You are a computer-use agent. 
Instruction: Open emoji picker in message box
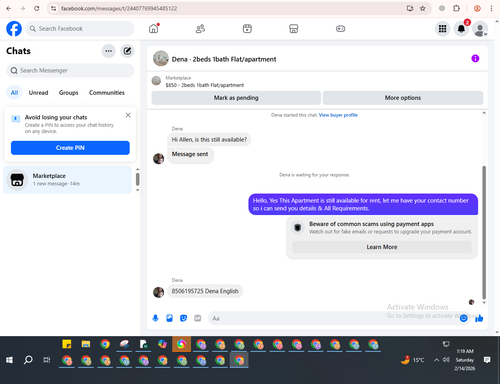pyautogui.click(x=463, y=318)
